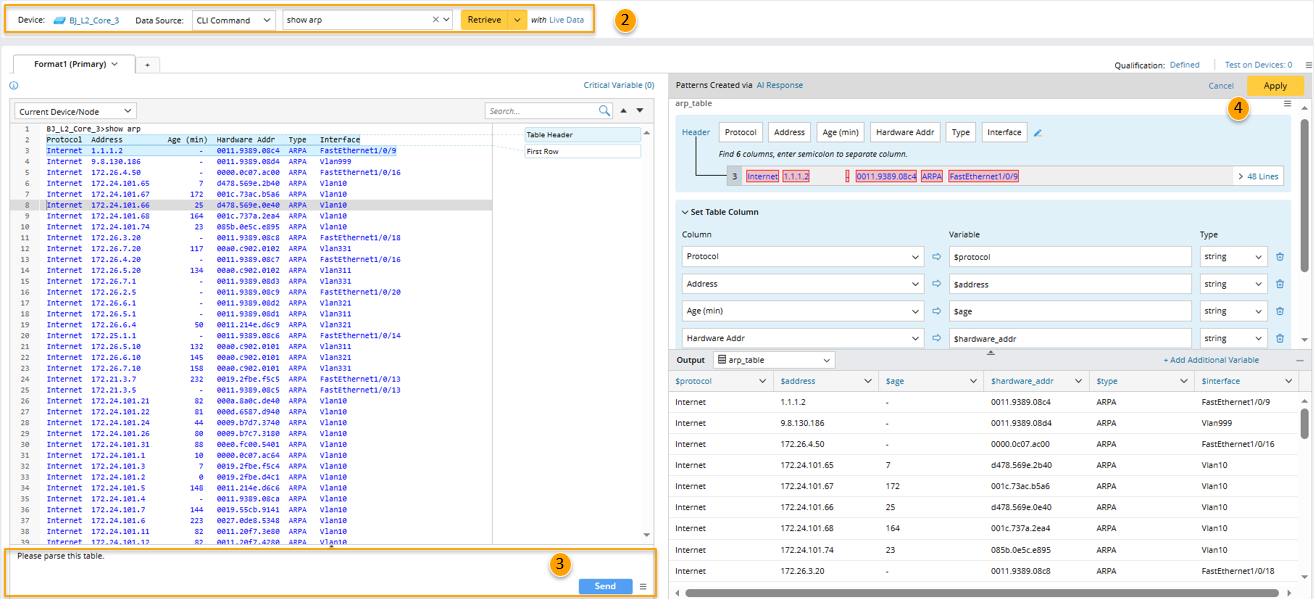Viewport: 1314px width, 599px height.
Task: Click the Add Additional Variable link
Action: point(1211,360)
